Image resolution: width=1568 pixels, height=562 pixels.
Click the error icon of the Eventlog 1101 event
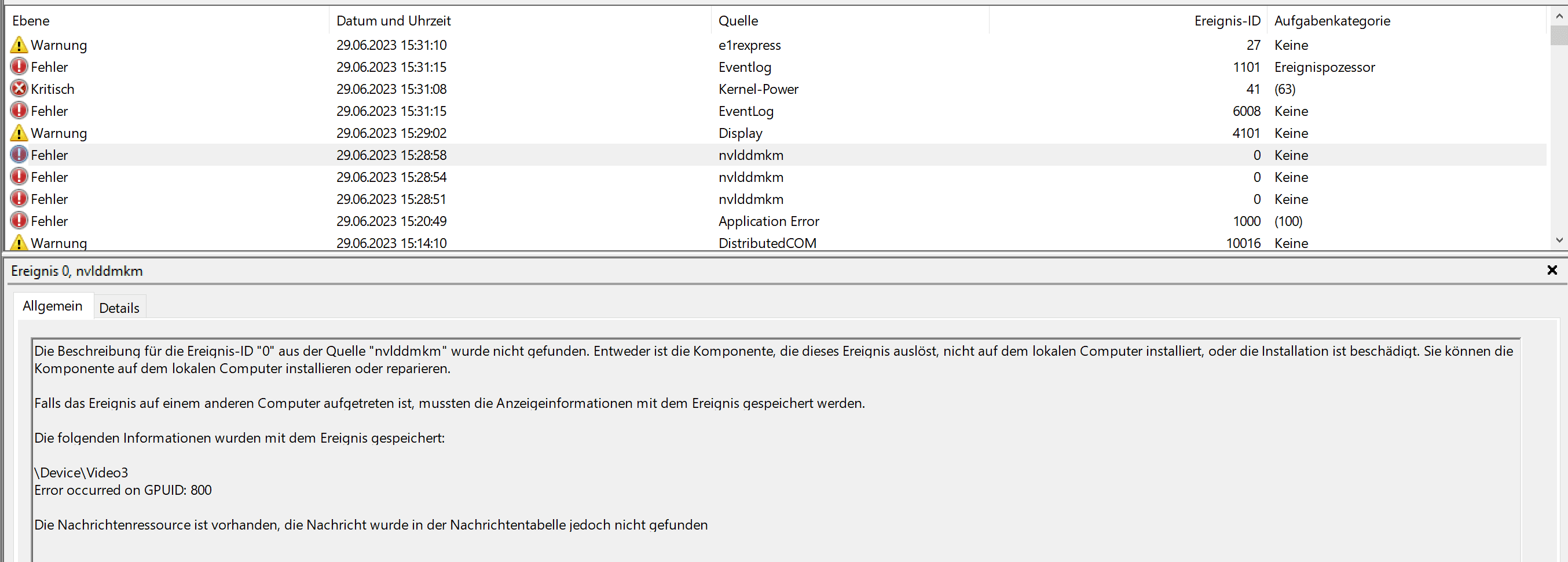click(19, 67)
